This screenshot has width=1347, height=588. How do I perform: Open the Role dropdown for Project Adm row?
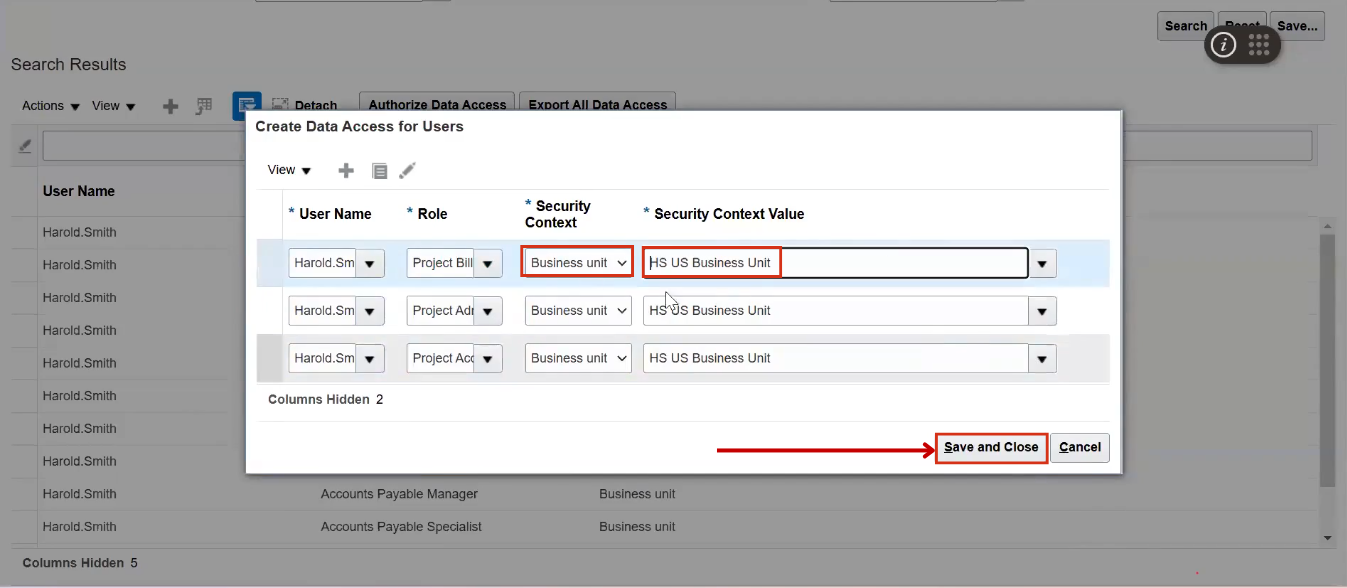point(488,310)
